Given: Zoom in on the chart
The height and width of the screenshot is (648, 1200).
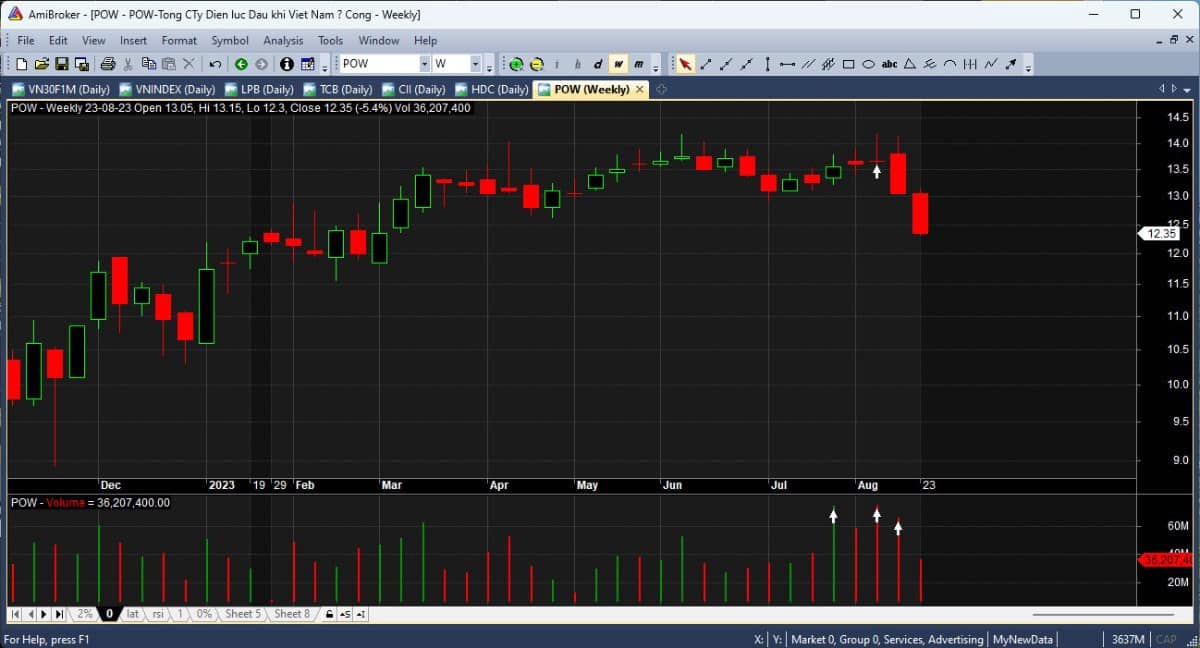Looking at the screenshot, I should coord(516,64).
